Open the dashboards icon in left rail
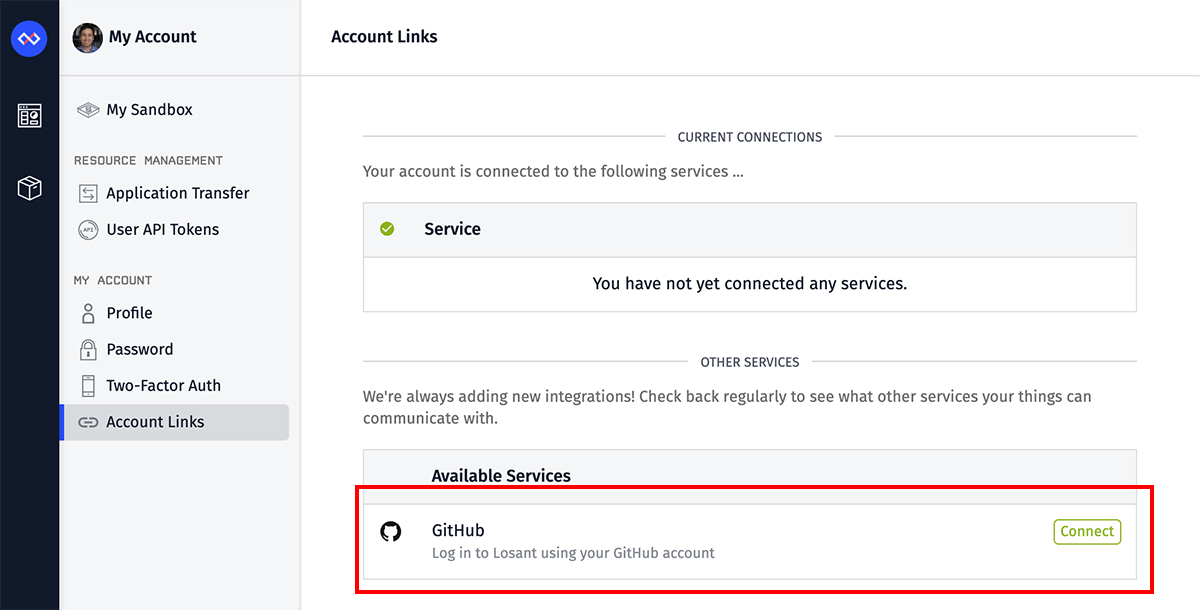This screenshot has width=1200, height=610. (x=29, y=116)
